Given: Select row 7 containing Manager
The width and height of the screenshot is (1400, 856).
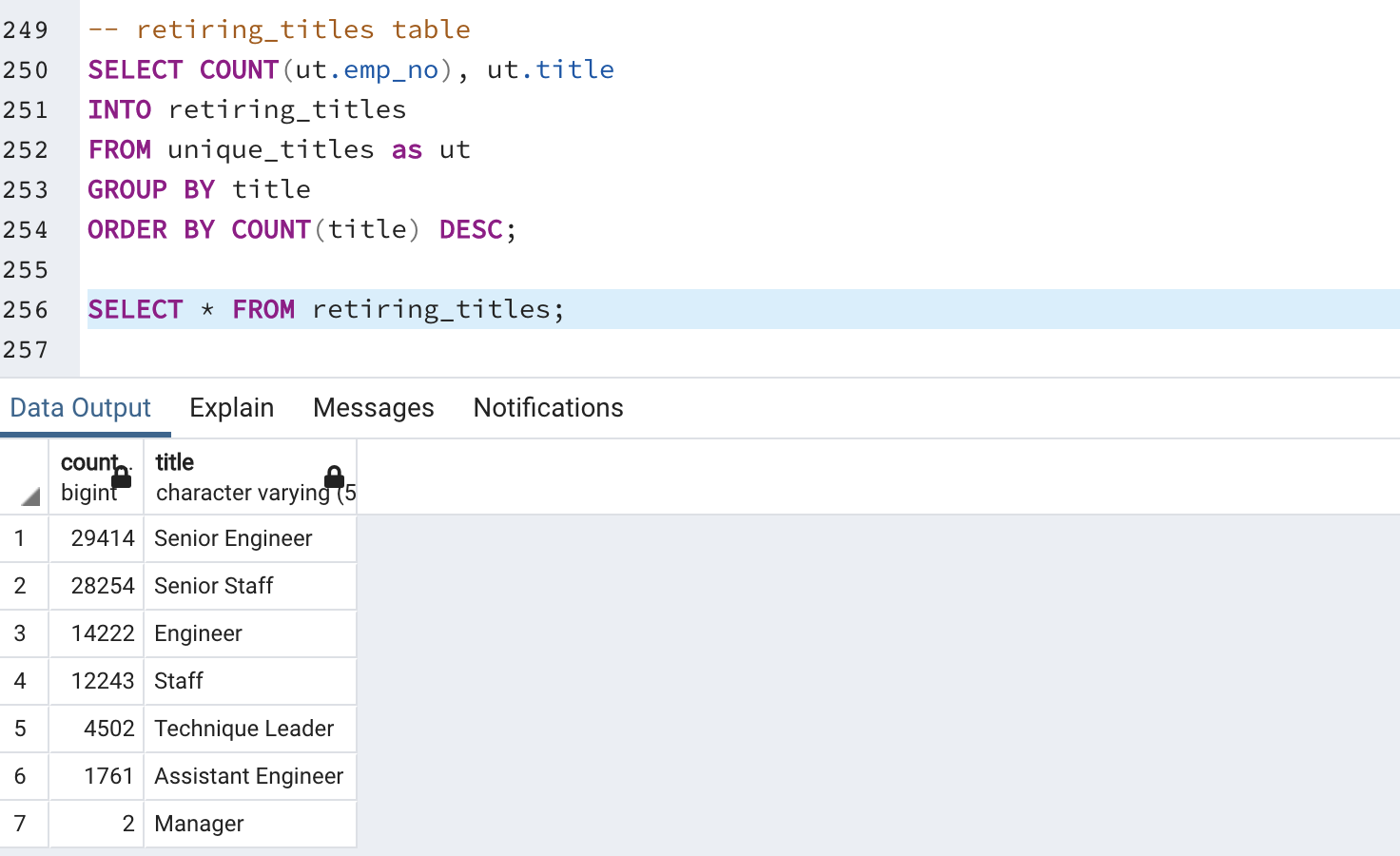Looking at the screenshot, I should 23,824.
